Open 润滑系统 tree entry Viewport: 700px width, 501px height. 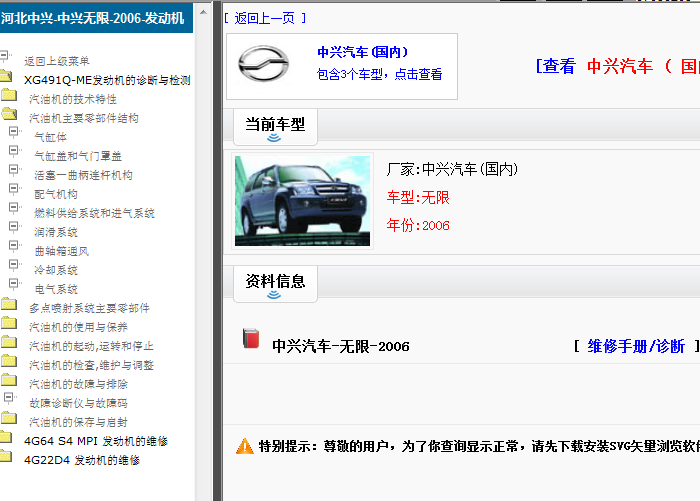pos(56,232)
